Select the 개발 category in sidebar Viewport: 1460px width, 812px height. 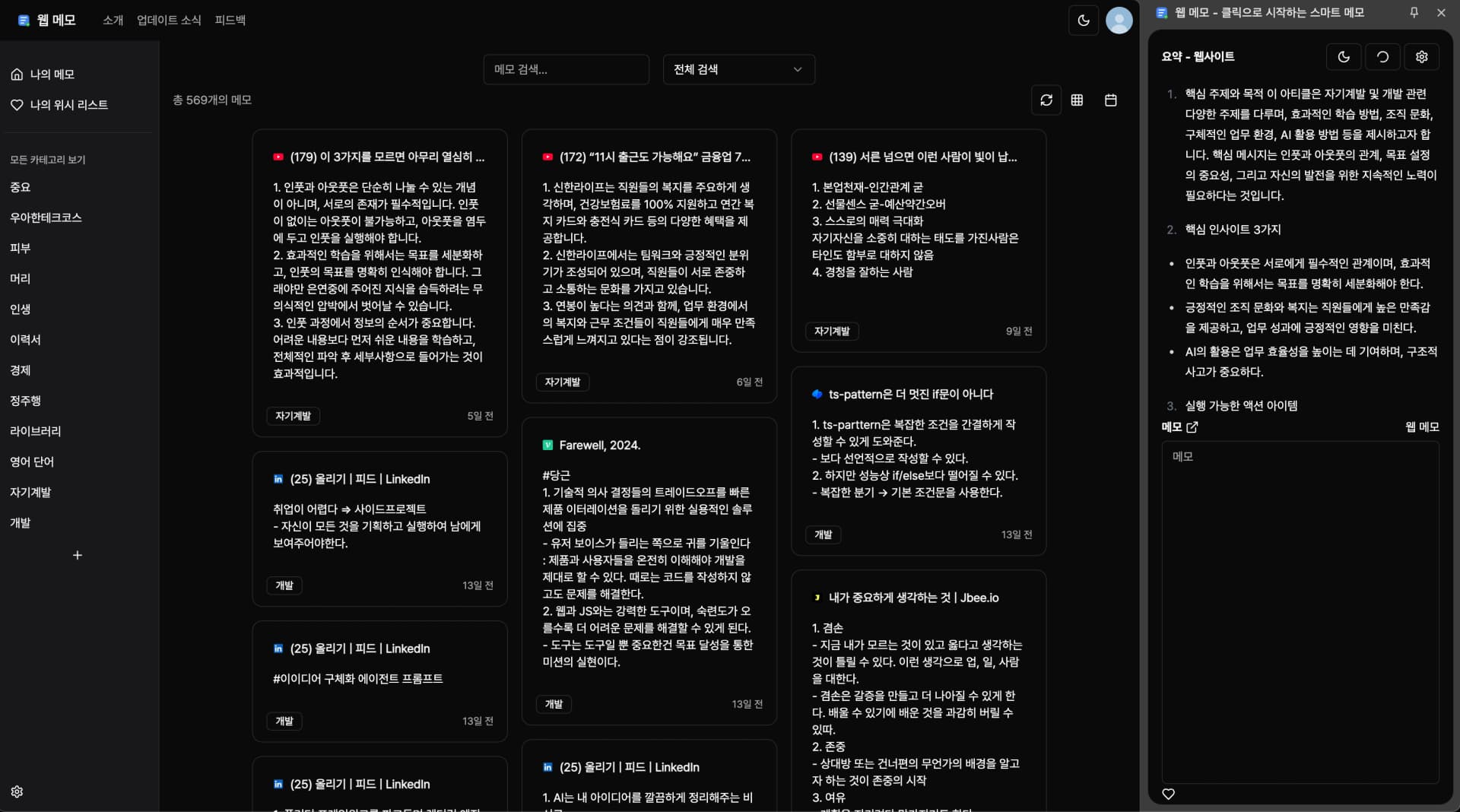pyautogui.click(x=21, y=522)
